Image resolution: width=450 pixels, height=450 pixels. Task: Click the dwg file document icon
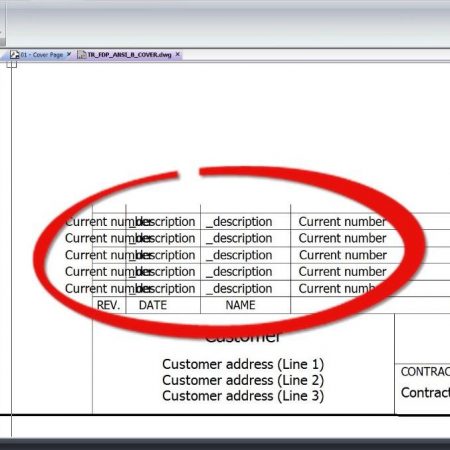[x=82, y=55]
